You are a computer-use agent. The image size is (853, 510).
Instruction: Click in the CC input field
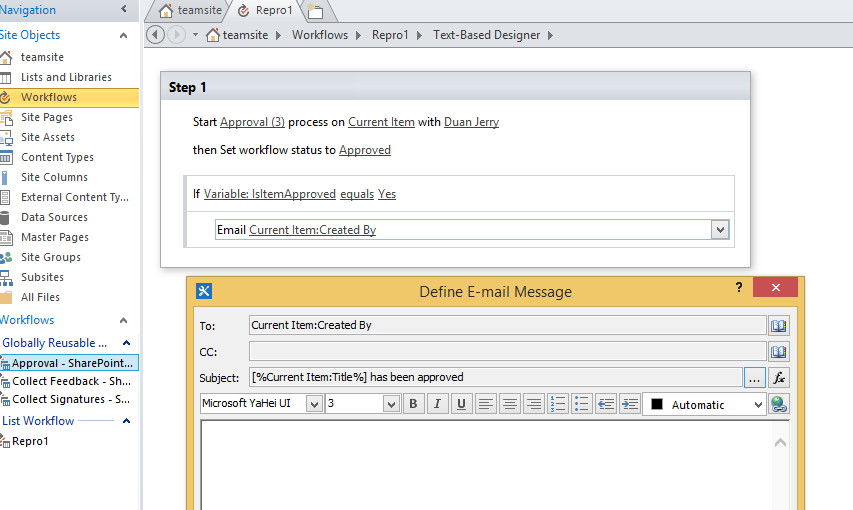pos(508,352)
